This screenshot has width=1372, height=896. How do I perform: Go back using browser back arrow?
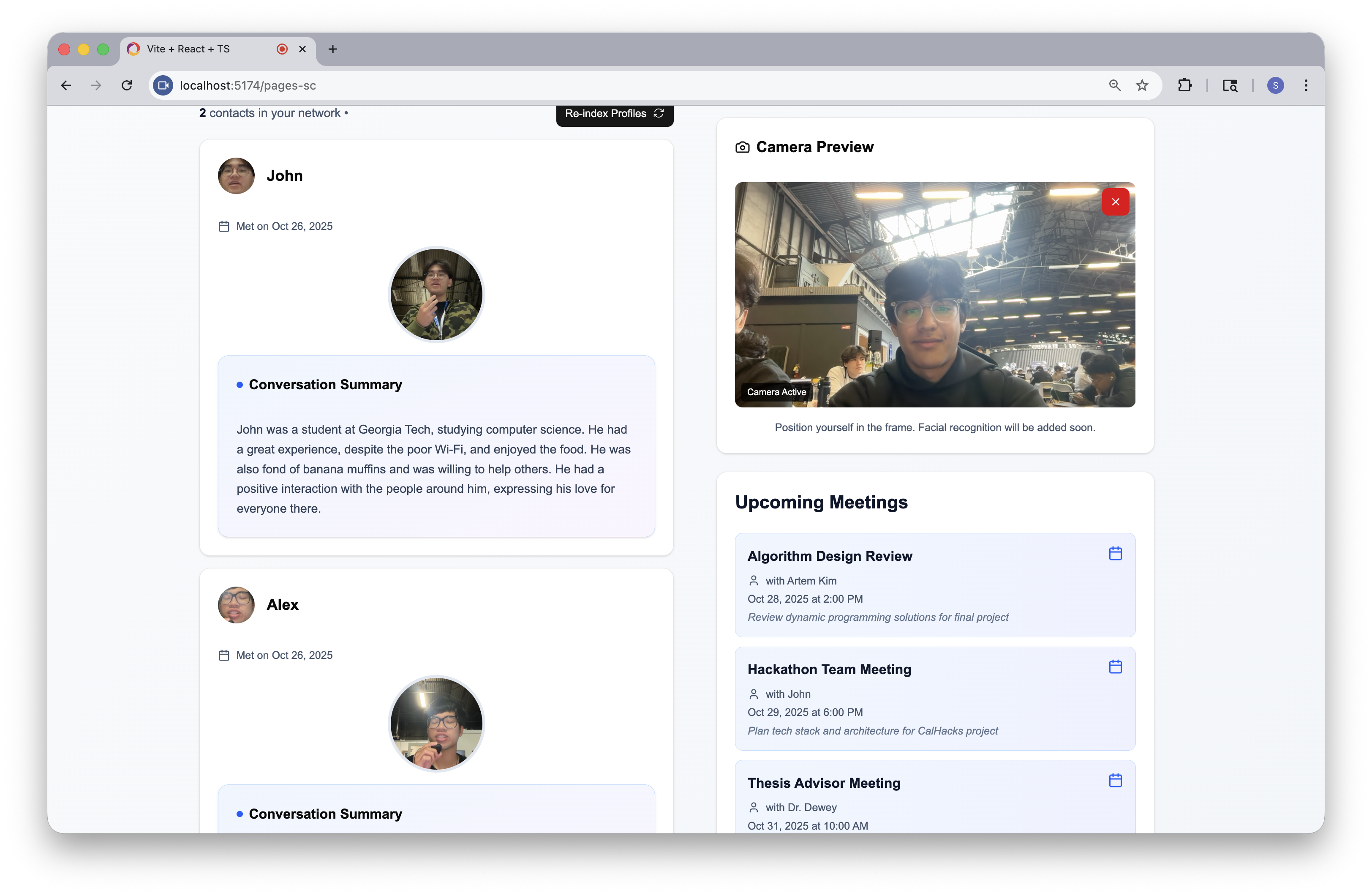click(66, 85)
